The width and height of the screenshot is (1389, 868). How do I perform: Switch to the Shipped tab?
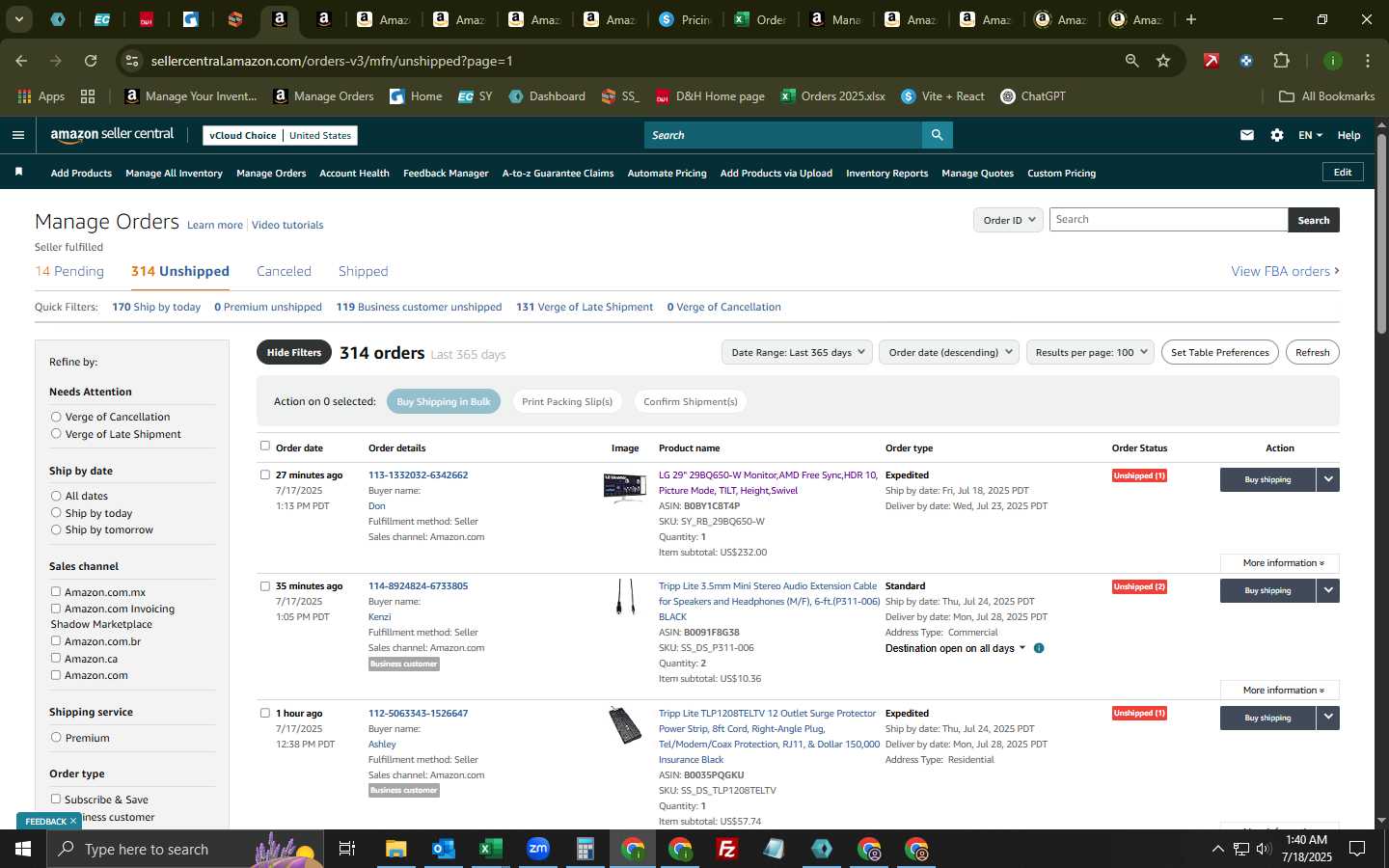point(363,271)
